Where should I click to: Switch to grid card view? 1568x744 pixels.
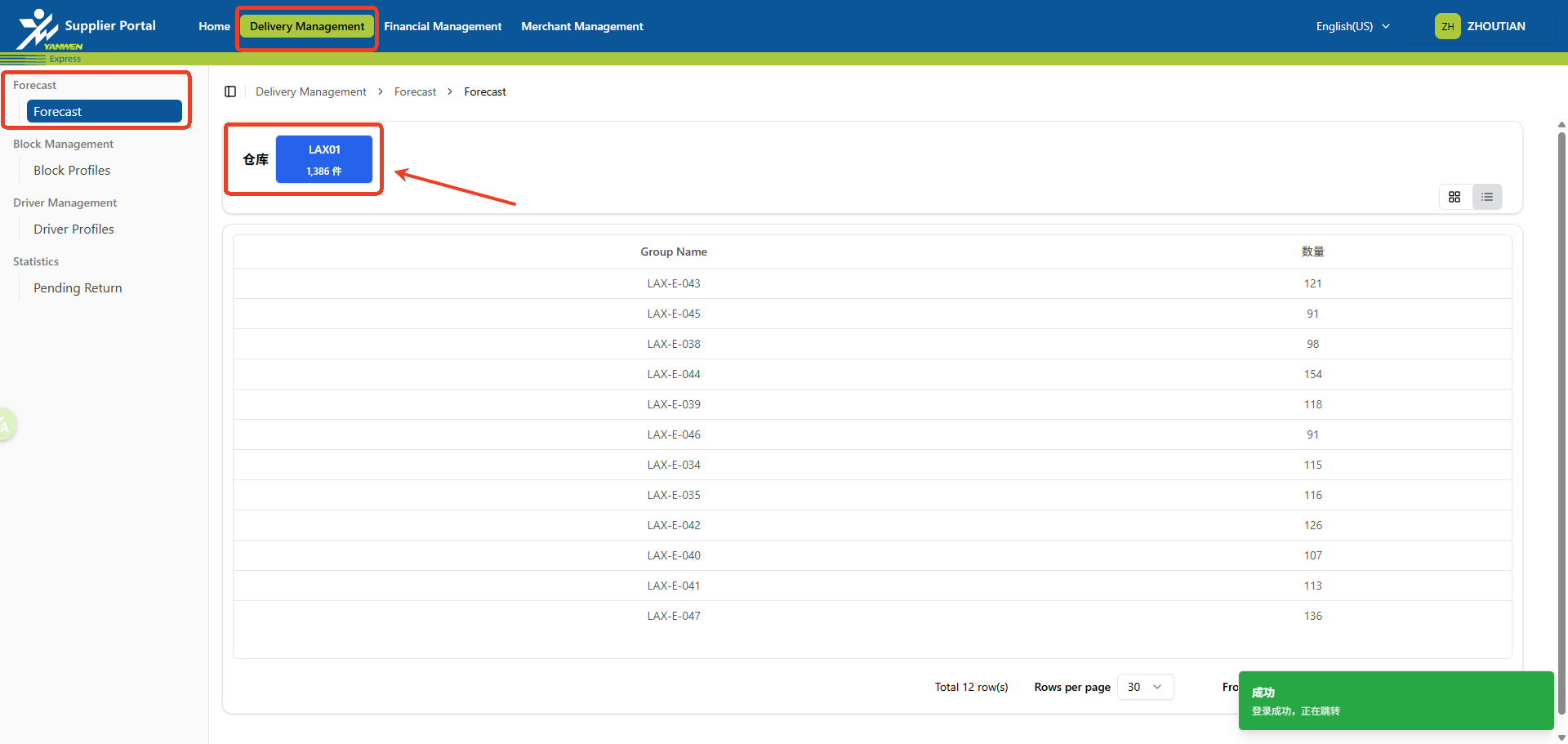1454,197
